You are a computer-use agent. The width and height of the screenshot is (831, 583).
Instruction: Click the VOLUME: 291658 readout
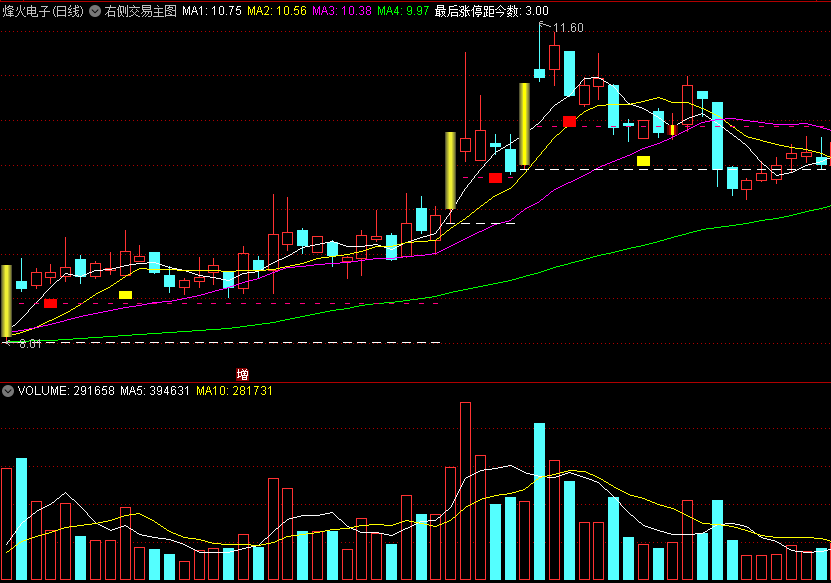pos(66,391)
